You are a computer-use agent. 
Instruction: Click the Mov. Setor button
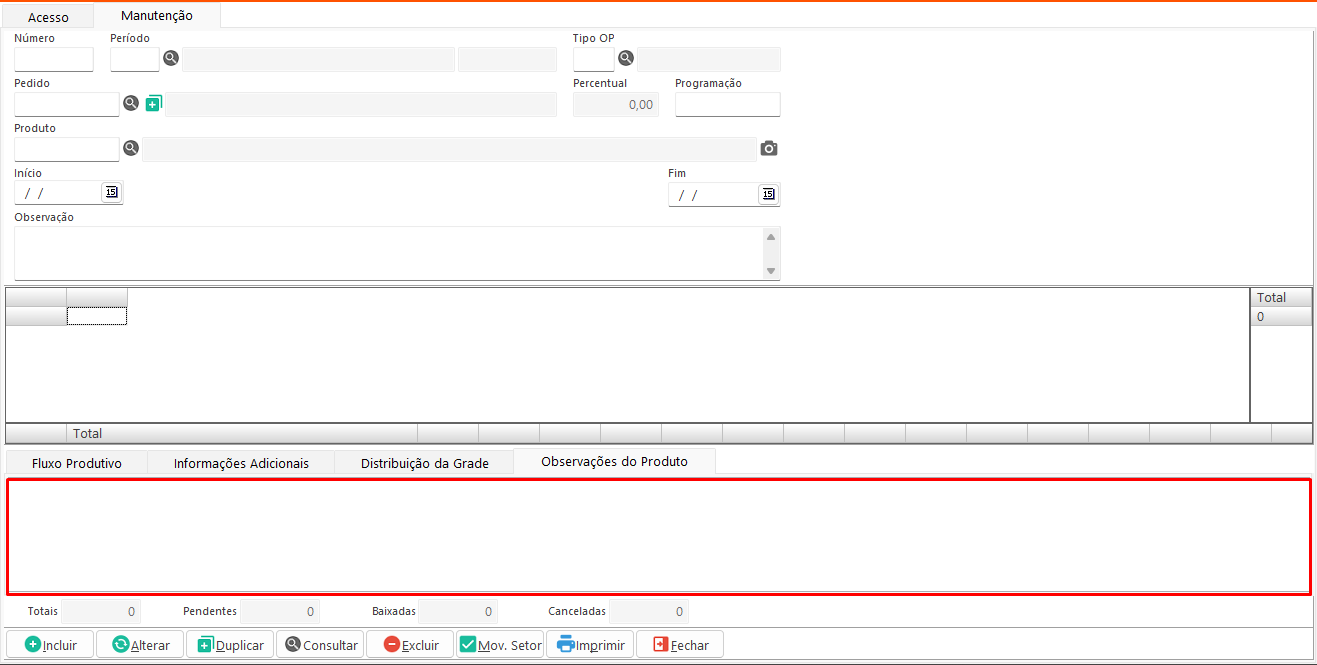[x=500, y=645]
